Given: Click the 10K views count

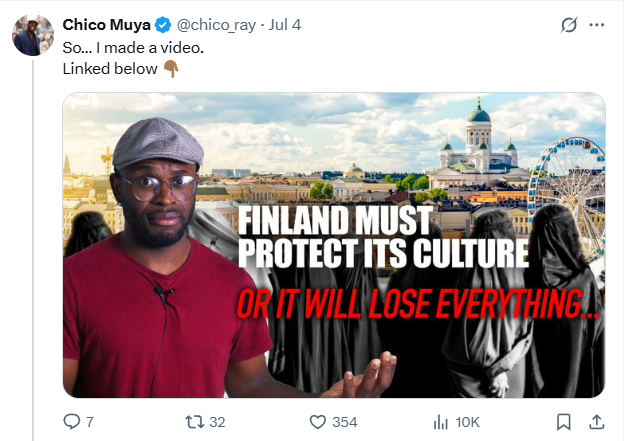Looking at the screenshot, I should pyautogui.click(x=468, y=422).
